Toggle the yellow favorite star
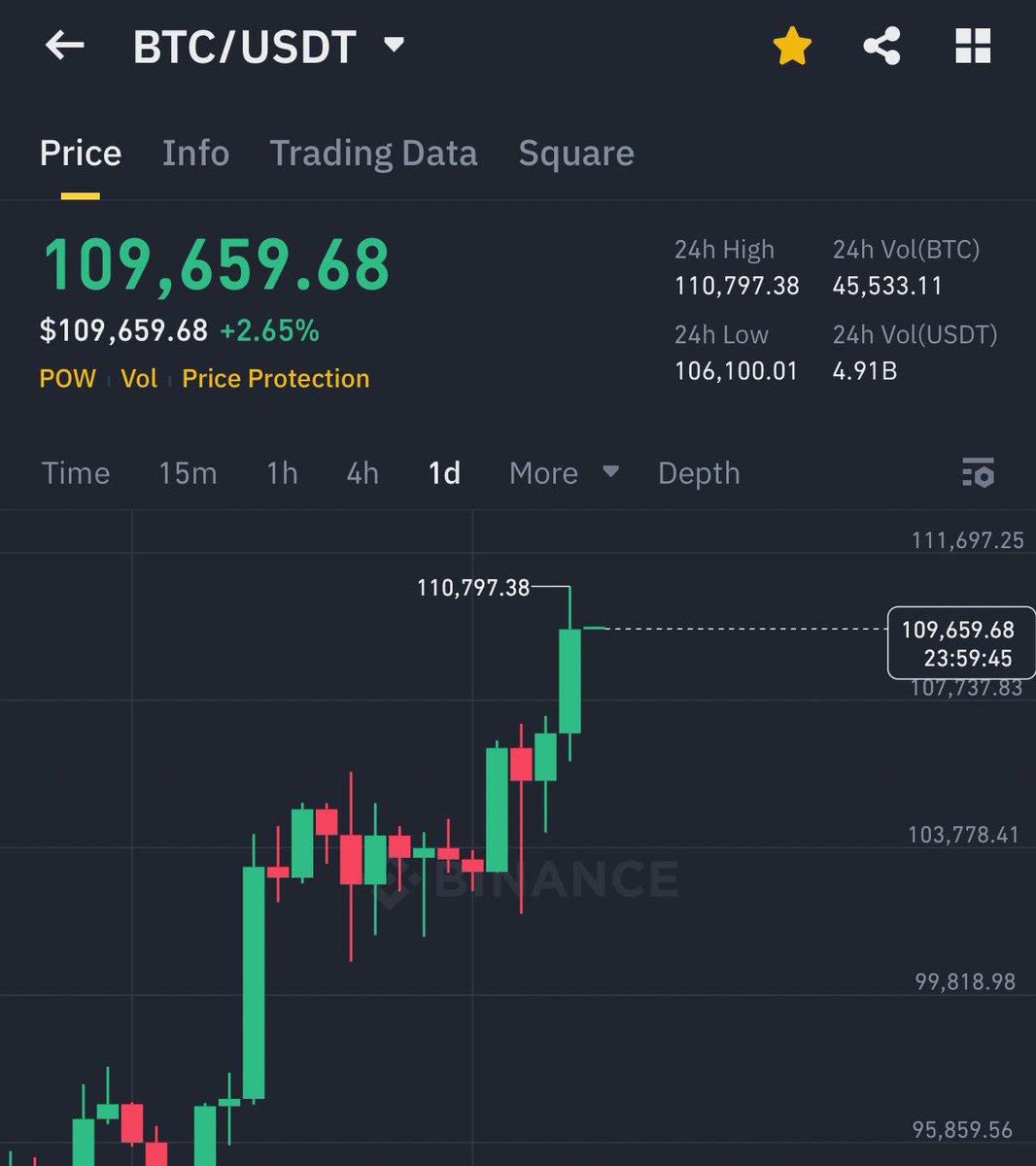 [x=792, y=46]
